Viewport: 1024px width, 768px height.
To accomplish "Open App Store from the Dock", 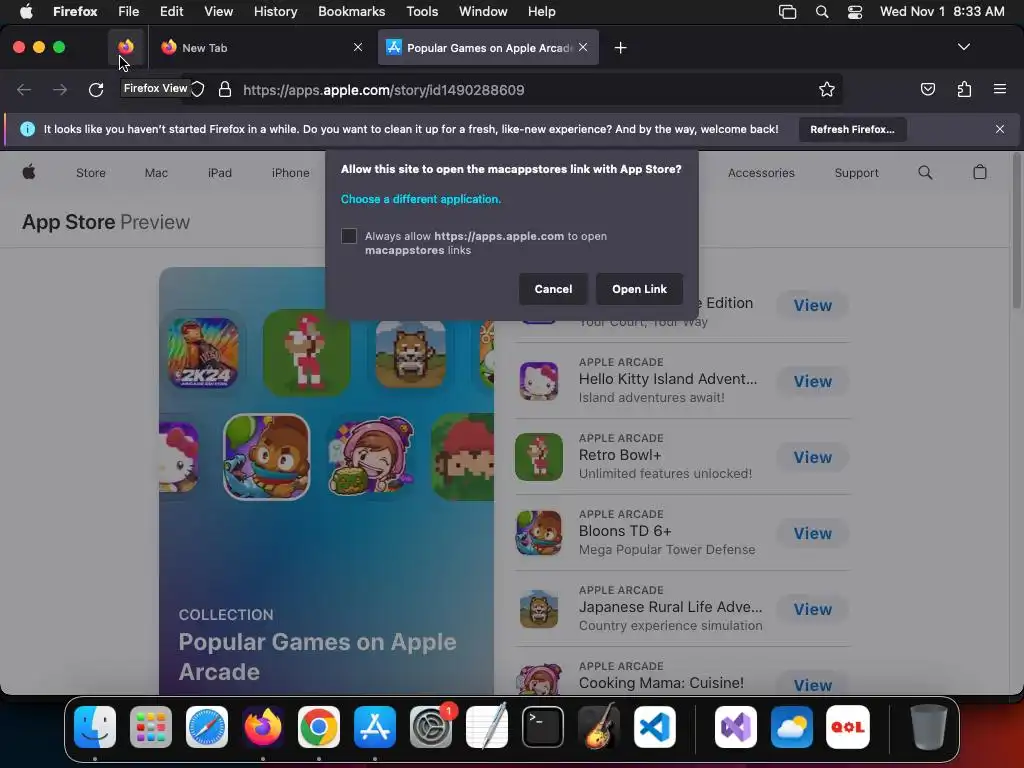I will pos(375,727).
